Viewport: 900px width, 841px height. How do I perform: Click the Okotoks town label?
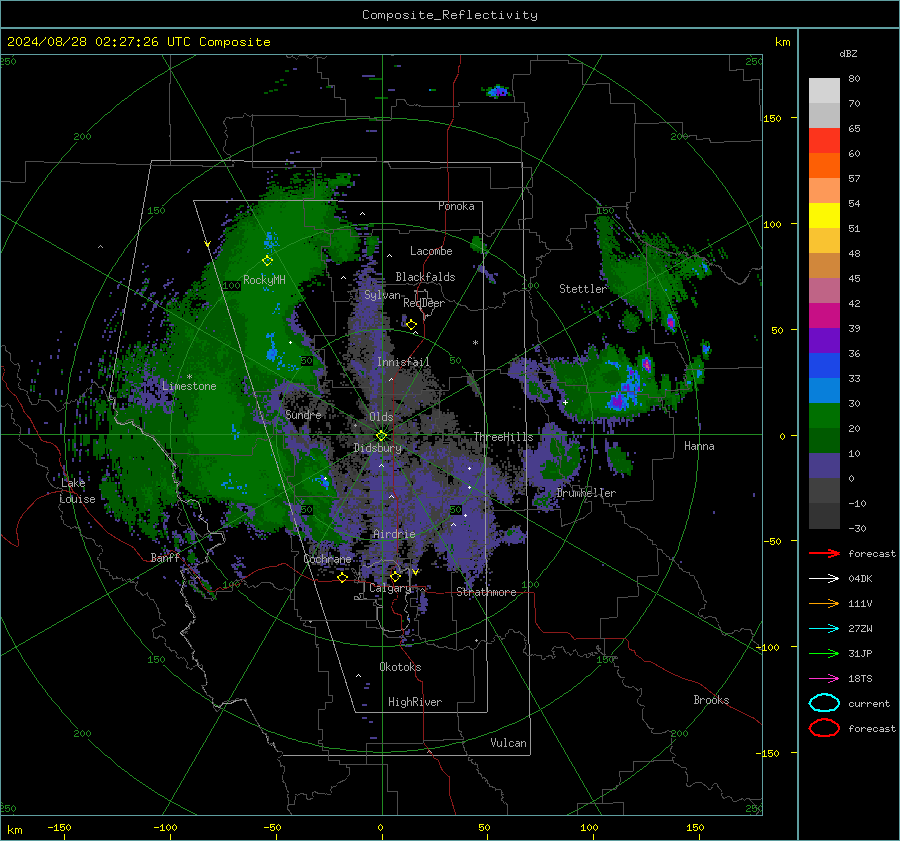pos(400,667)
